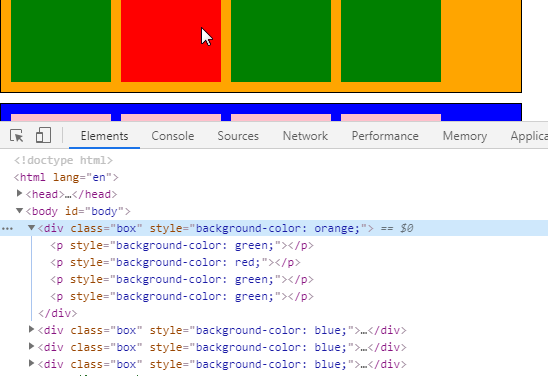The width and height of the screenshot is (548, 376).
Task: Collapse the orange box div node
Action: (x=31, y=228)
